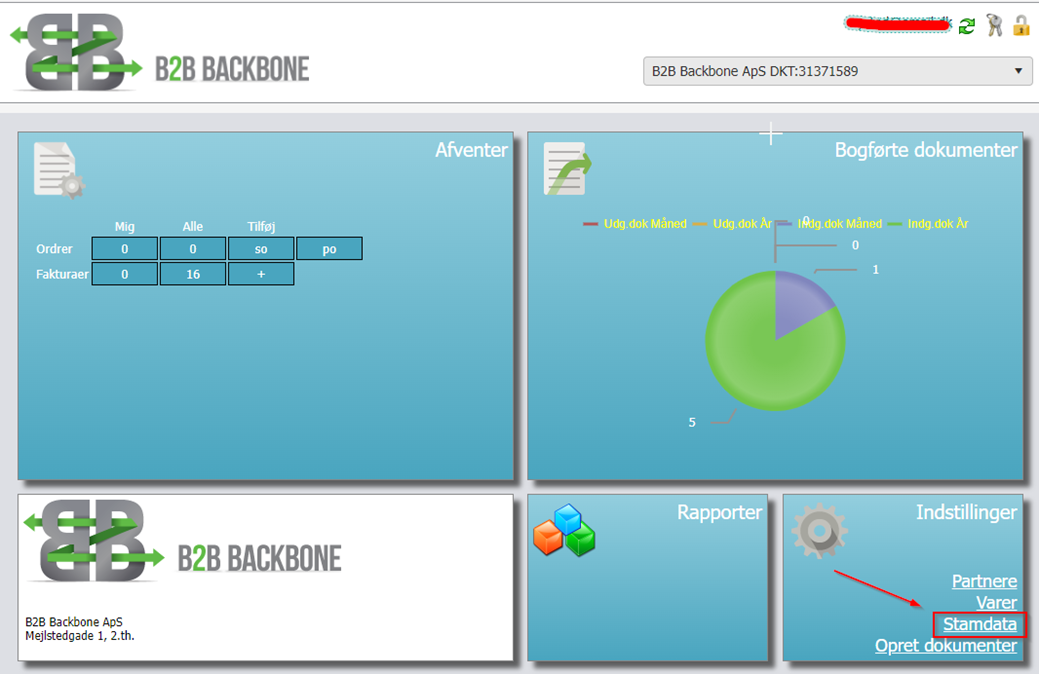
Task: Click the Rapporter colored cubes icon
Action: pos(564,530)
